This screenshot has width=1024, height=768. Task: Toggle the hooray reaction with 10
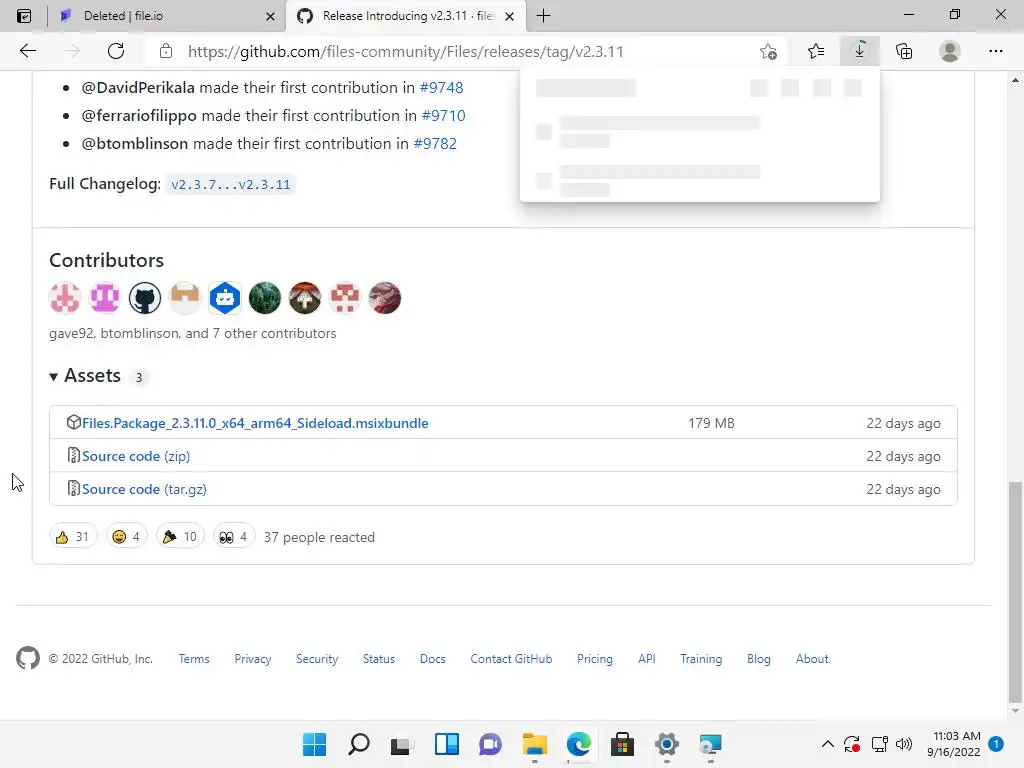(180, 537)
